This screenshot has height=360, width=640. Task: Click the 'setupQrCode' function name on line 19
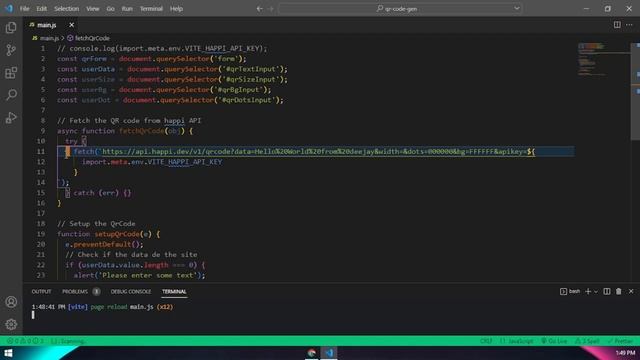coord(117,234)
